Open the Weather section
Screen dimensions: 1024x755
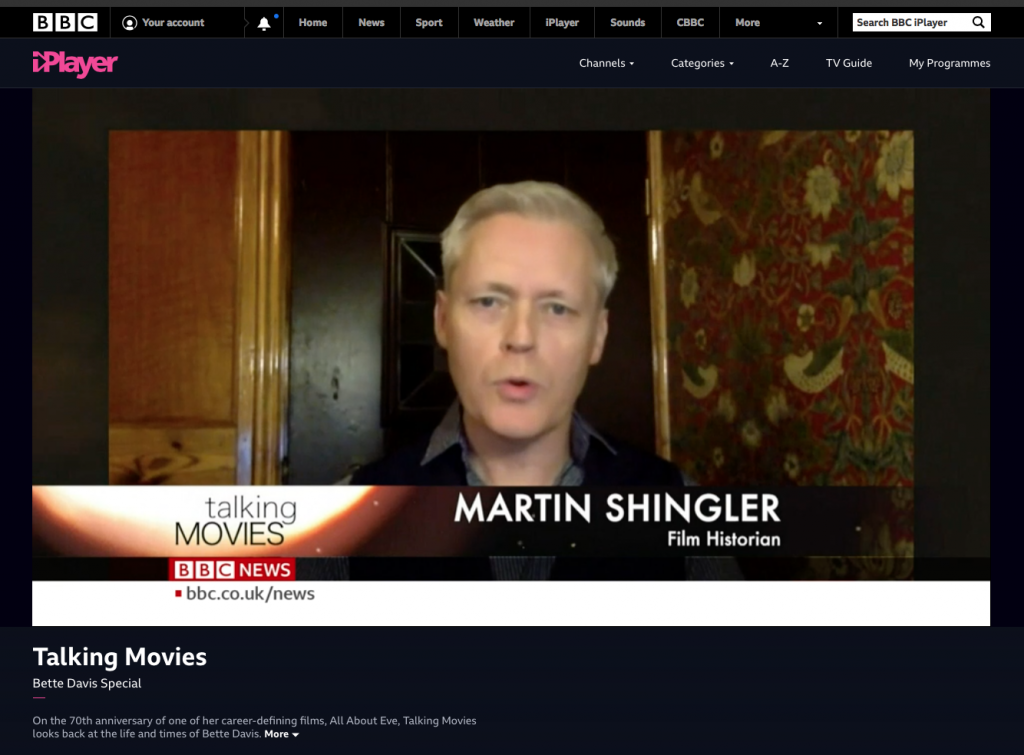point(494,23)
